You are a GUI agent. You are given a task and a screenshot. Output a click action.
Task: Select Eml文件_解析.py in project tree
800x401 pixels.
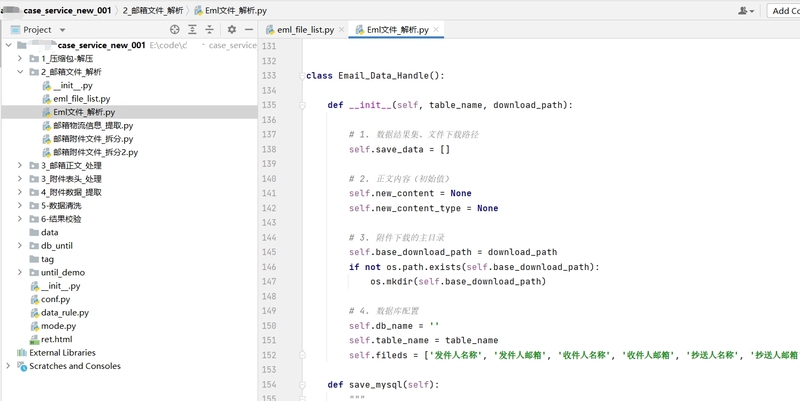tap(84, 112)
